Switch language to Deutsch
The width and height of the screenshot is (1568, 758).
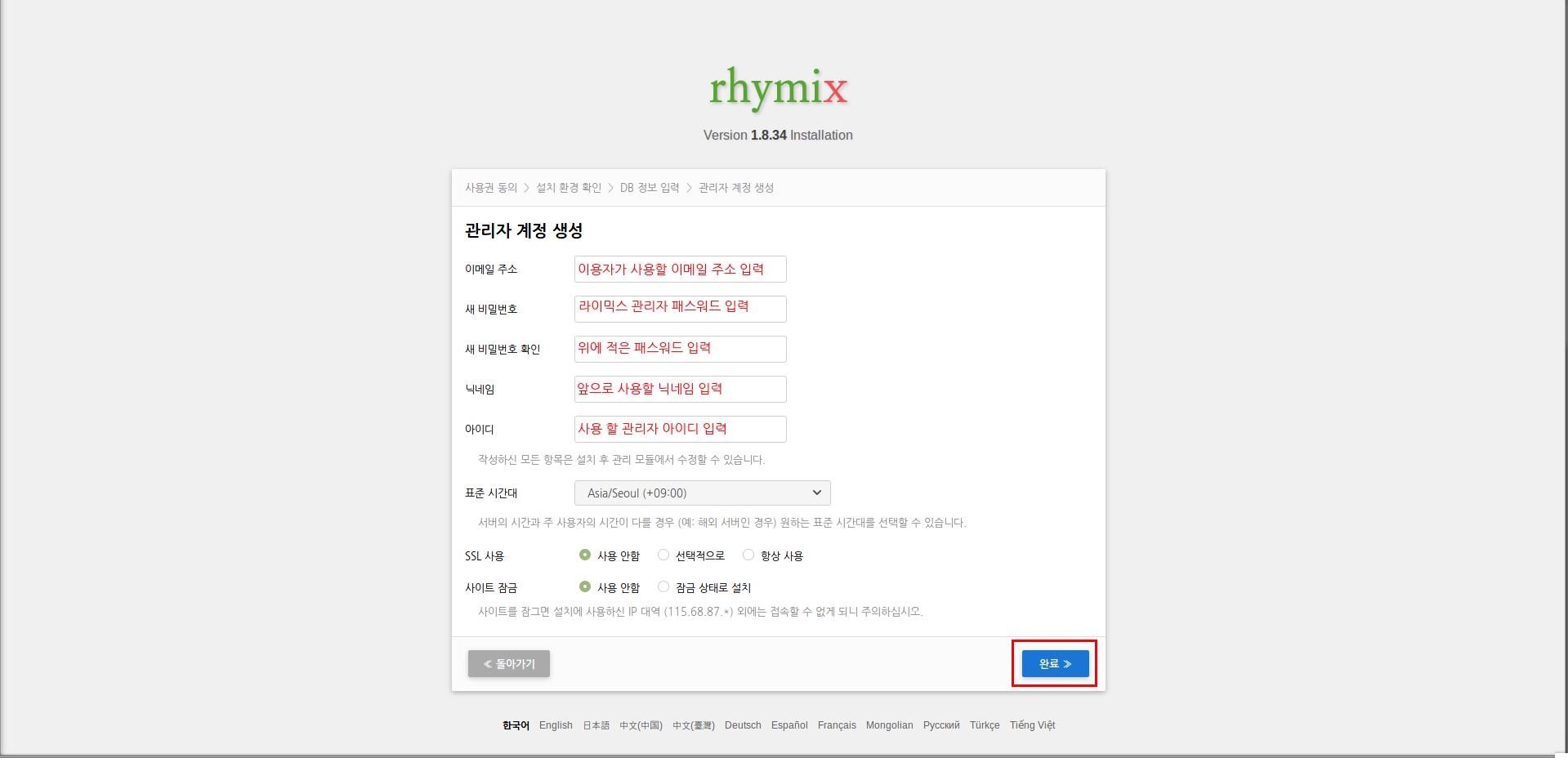[743, 725]
